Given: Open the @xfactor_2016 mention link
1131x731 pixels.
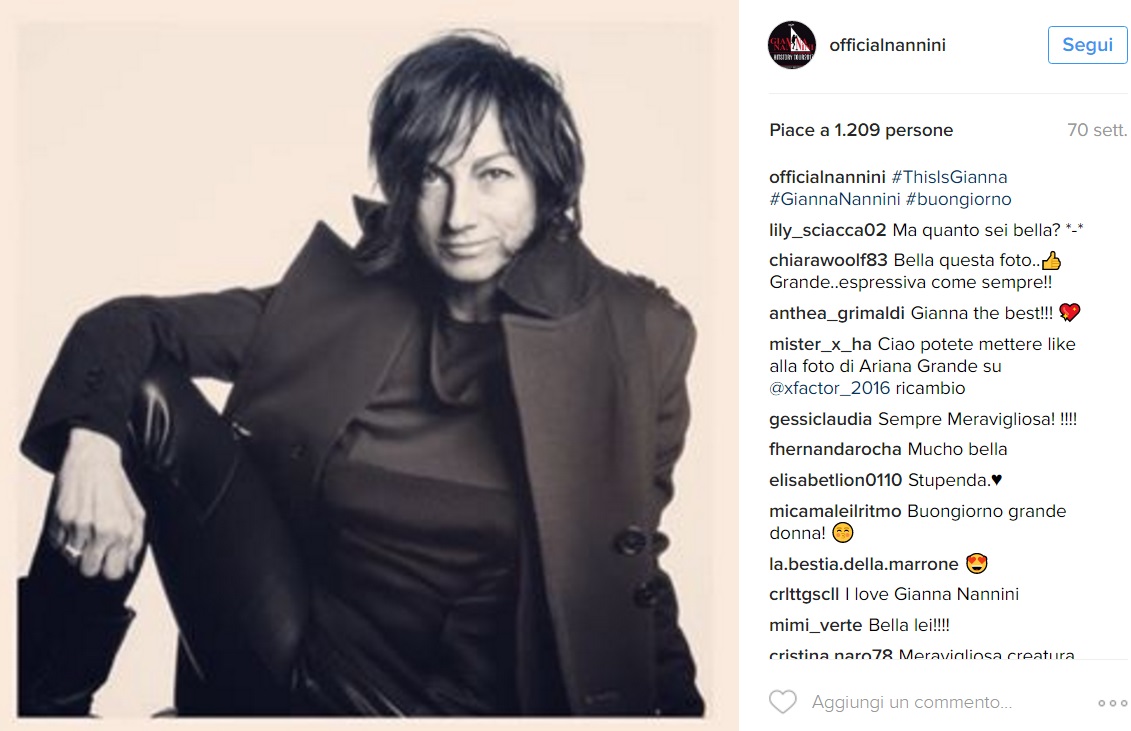Looking at the screenshot, I should 829,388.
